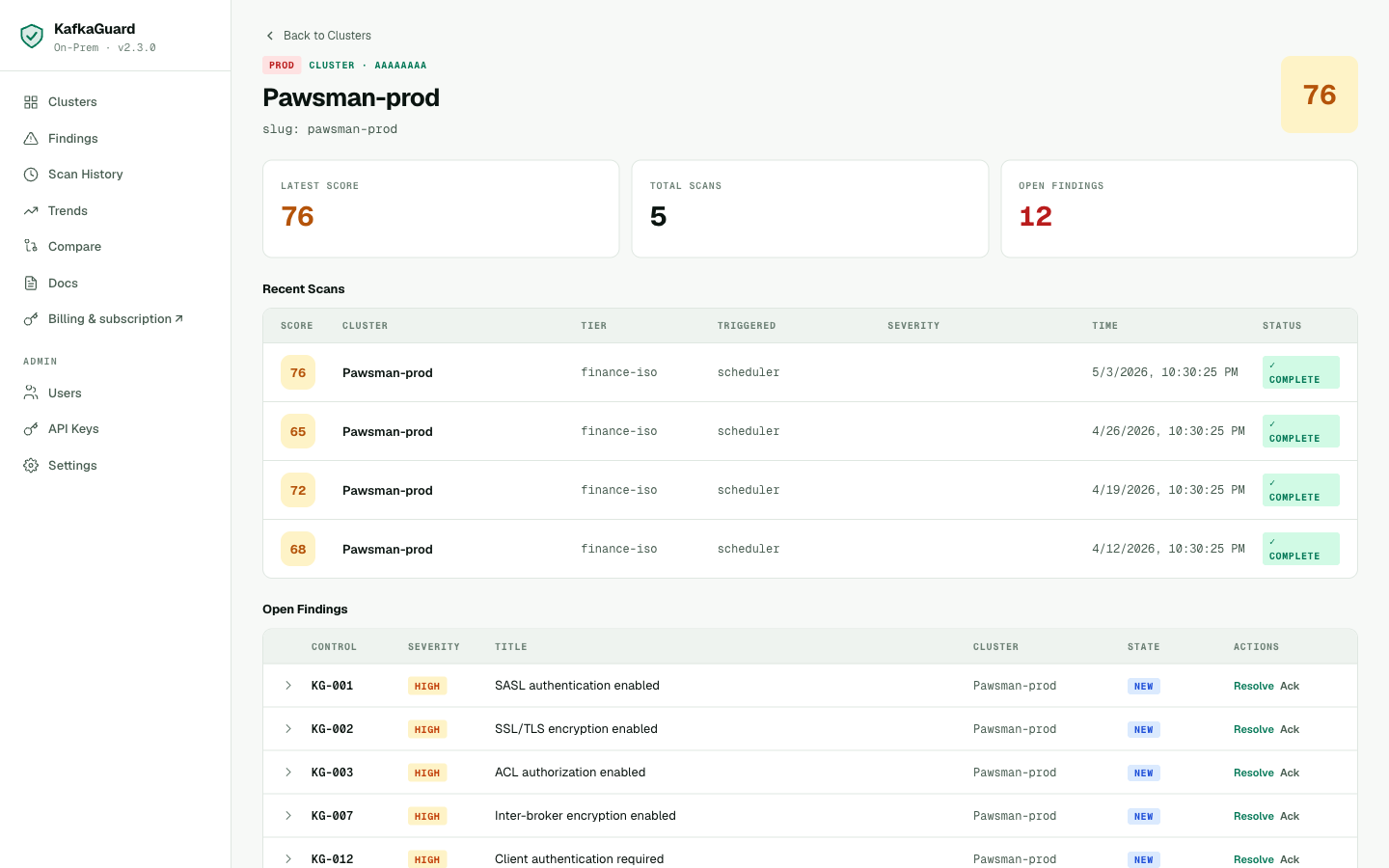This screenshot has height=868, width=1389.
Task: Click the score 65 badge in scans
Action: click(x=298, y=431)
